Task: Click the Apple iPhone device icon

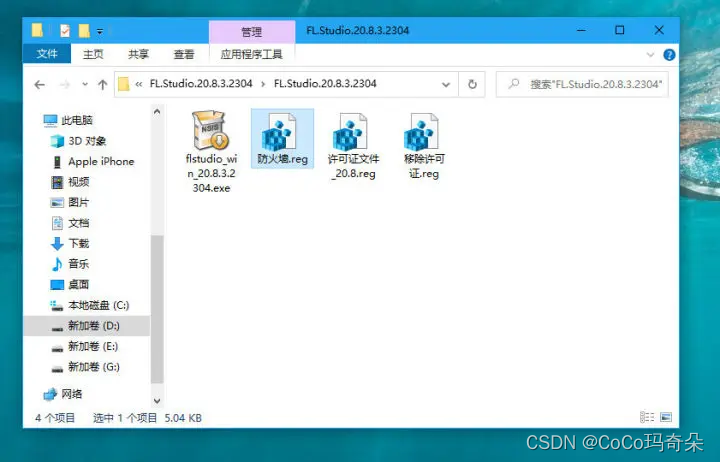Action: coord(57,162)
